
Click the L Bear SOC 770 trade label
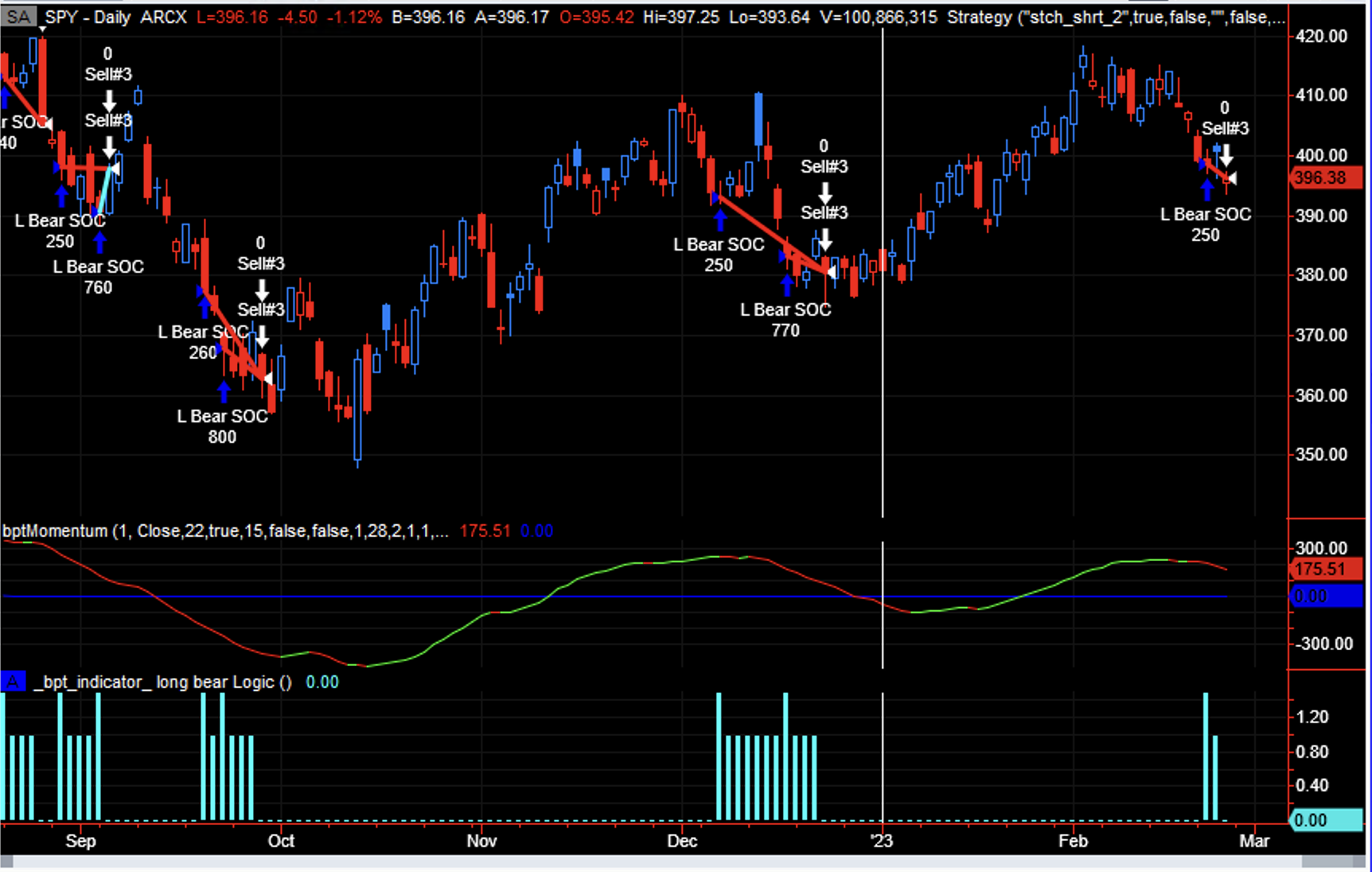click(x=785, y=320)
